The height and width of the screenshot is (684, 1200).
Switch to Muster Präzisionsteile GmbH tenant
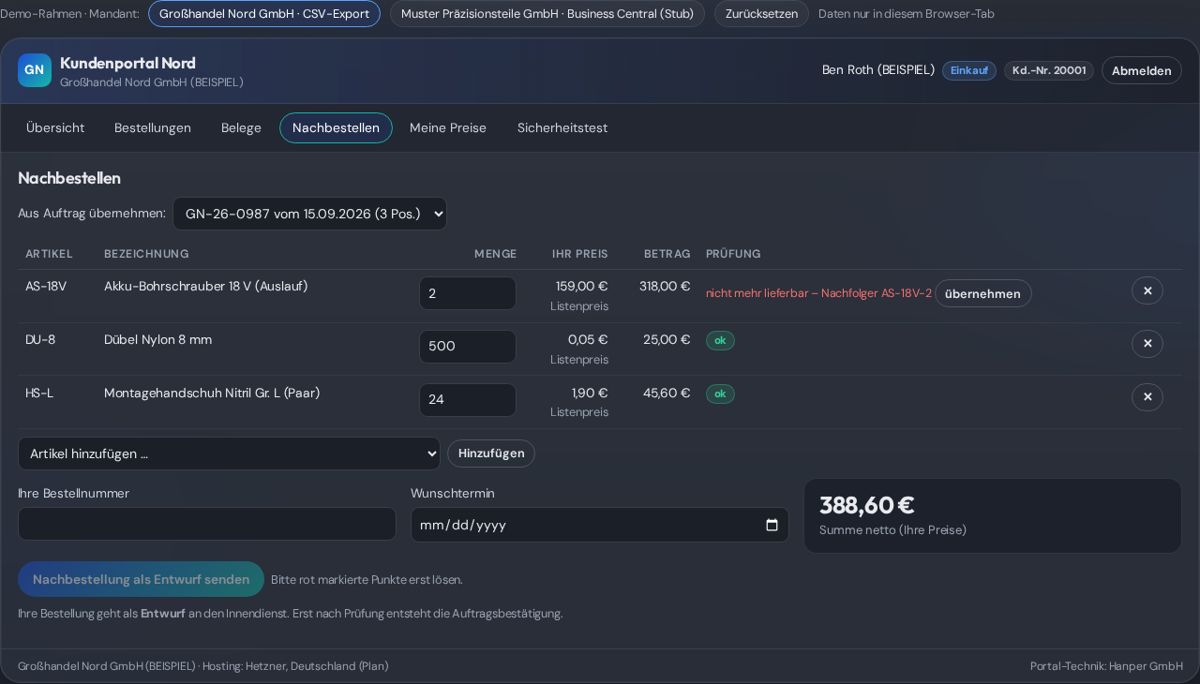[x=547, y=14]
